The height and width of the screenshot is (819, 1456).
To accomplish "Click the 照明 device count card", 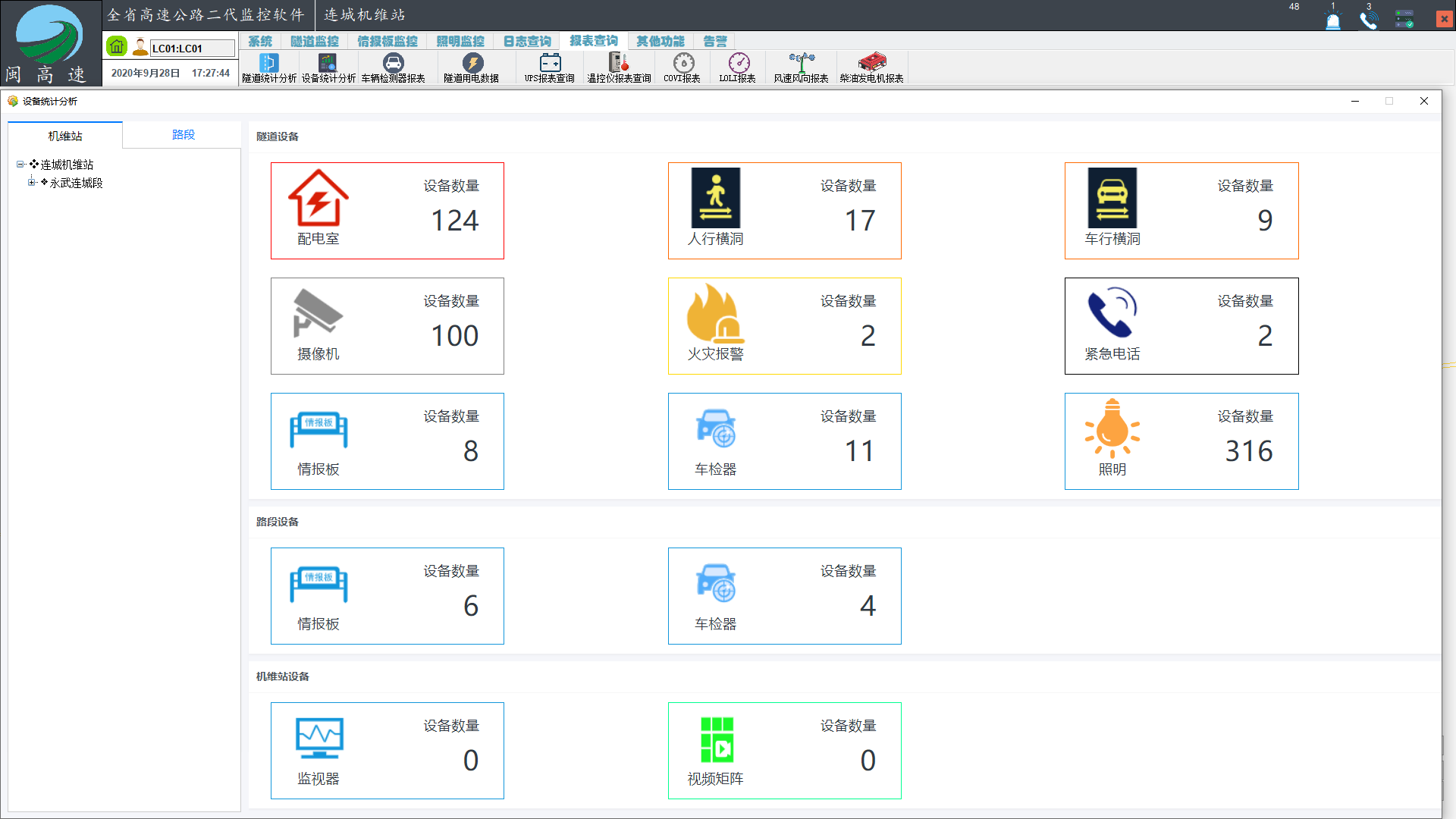I will point(1181,441).
